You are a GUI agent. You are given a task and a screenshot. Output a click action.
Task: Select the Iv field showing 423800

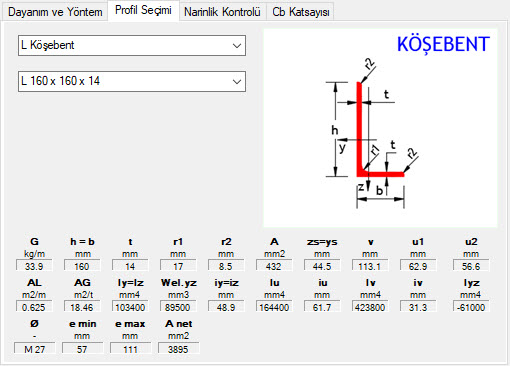tap(370, 307)
